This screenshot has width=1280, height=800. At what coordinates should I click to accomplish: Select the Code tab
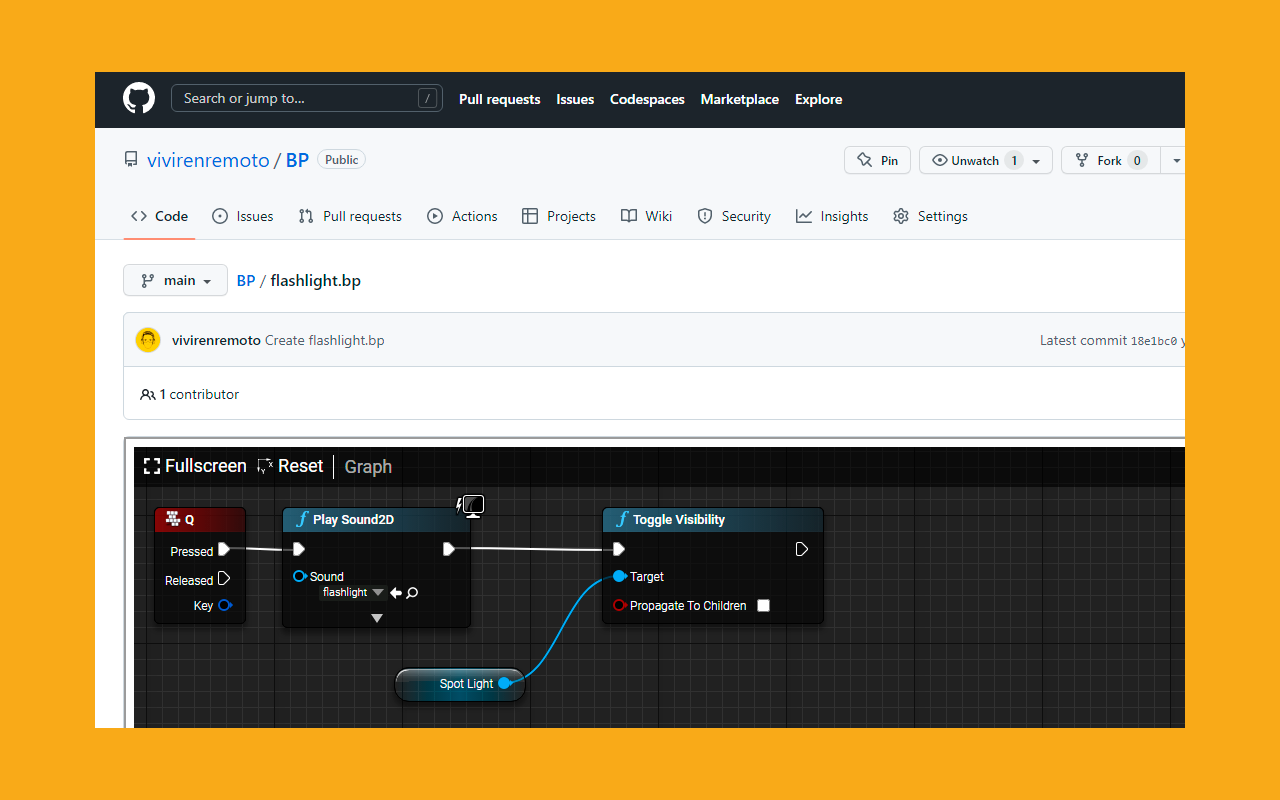pos(159,216)
